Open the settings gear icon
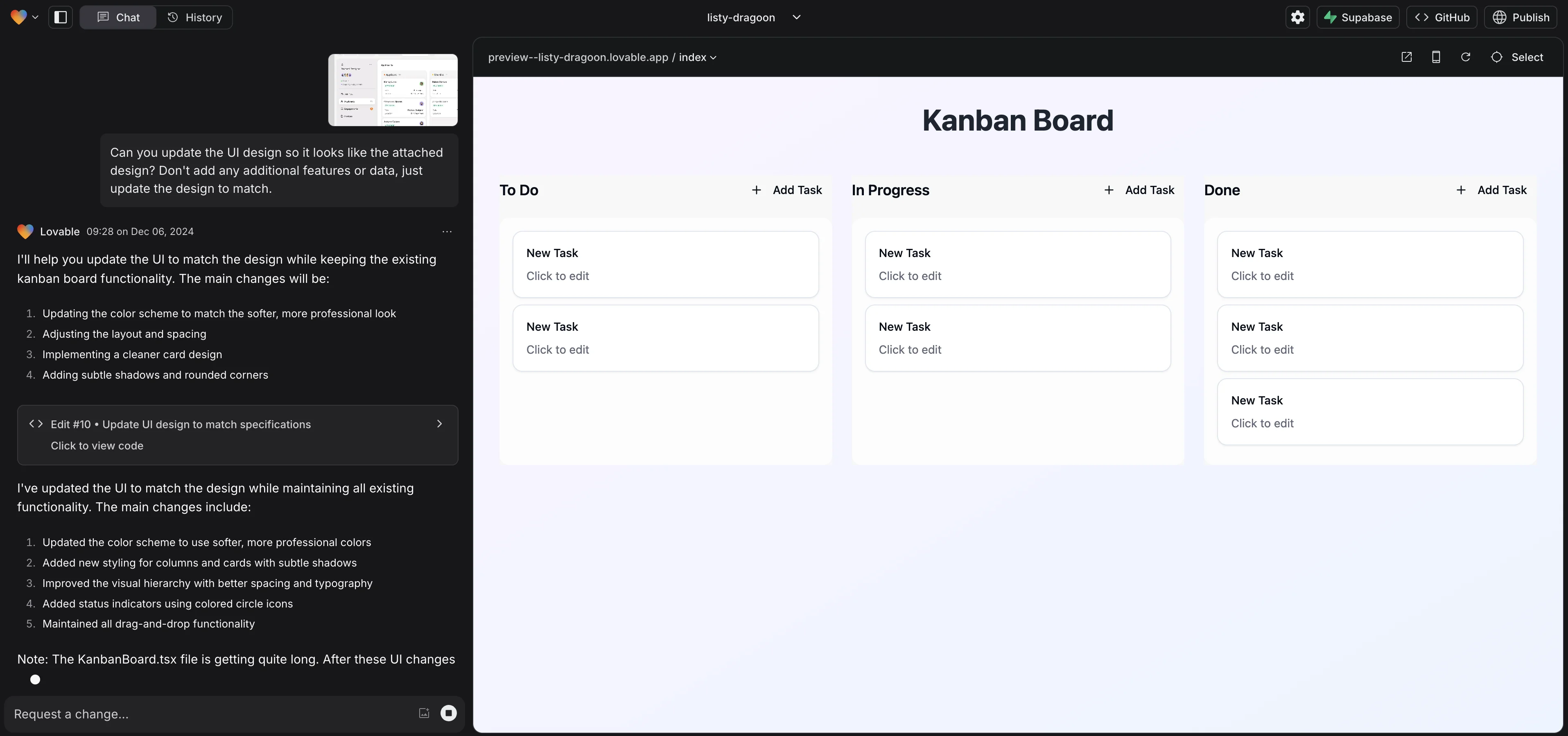Screen dimensions: 1568x736 pyautogui.click(x=1297, y=17)
